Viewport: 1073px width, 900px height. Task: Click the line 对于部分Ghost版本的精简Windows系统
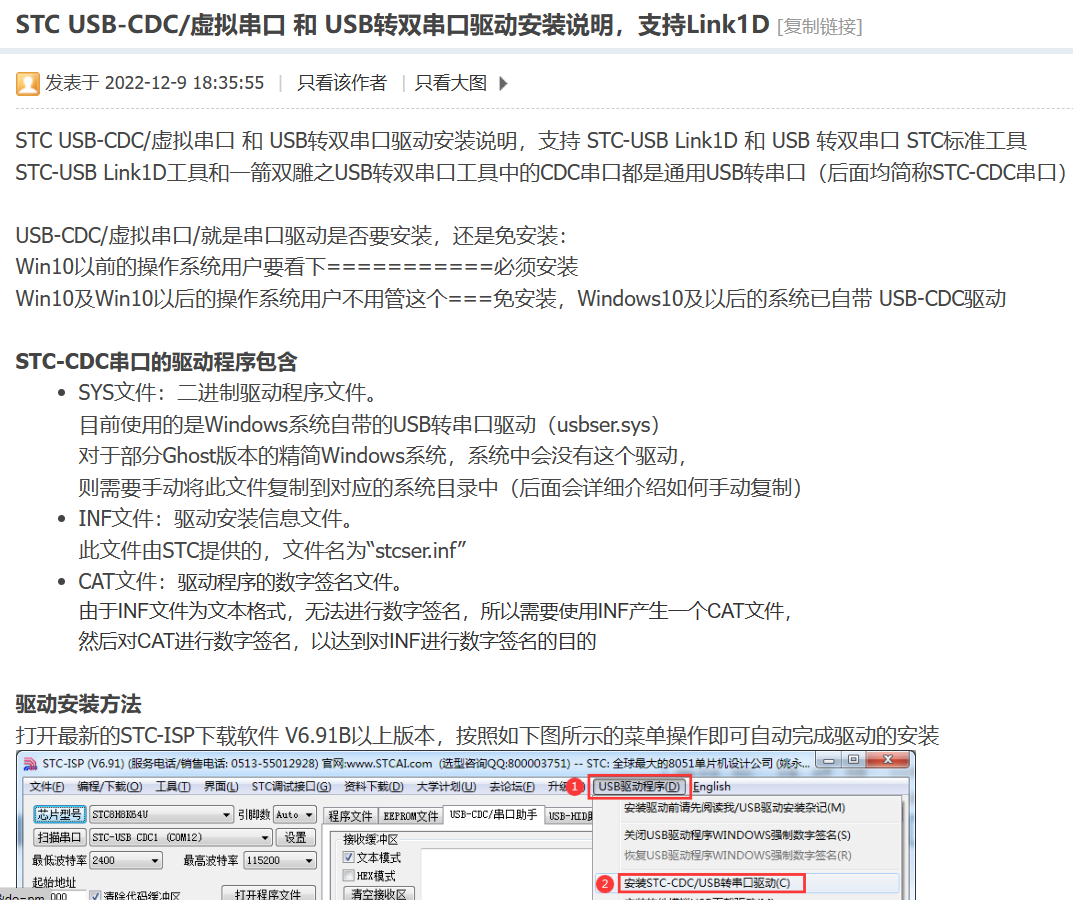tap(382, 456)
